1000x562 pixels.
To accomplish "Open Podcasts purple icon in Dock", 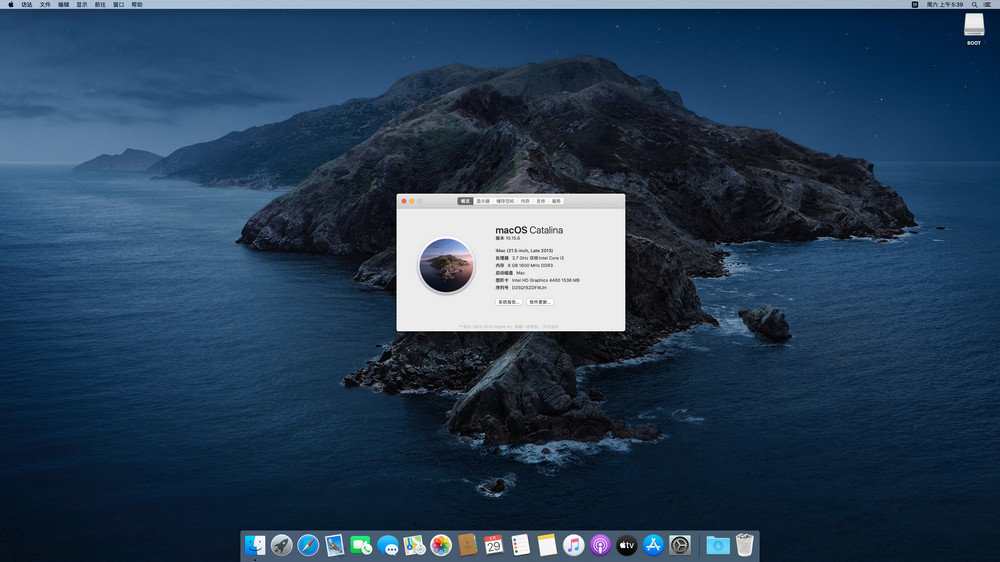I will (600, 545).
